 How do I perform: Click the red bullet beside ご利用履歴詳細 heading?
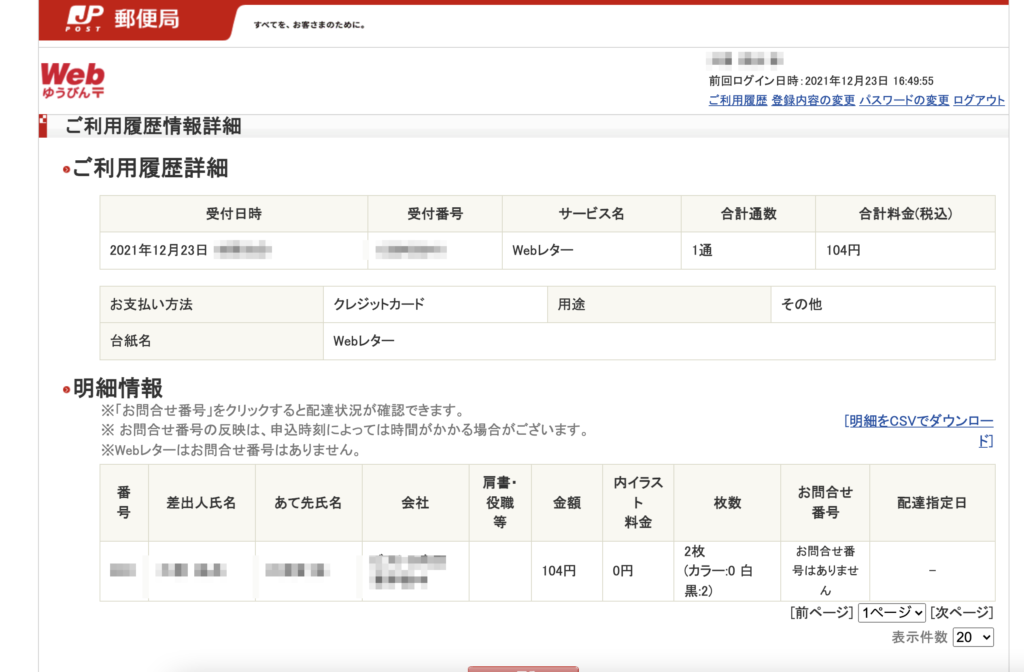click(x=66, y=169)
